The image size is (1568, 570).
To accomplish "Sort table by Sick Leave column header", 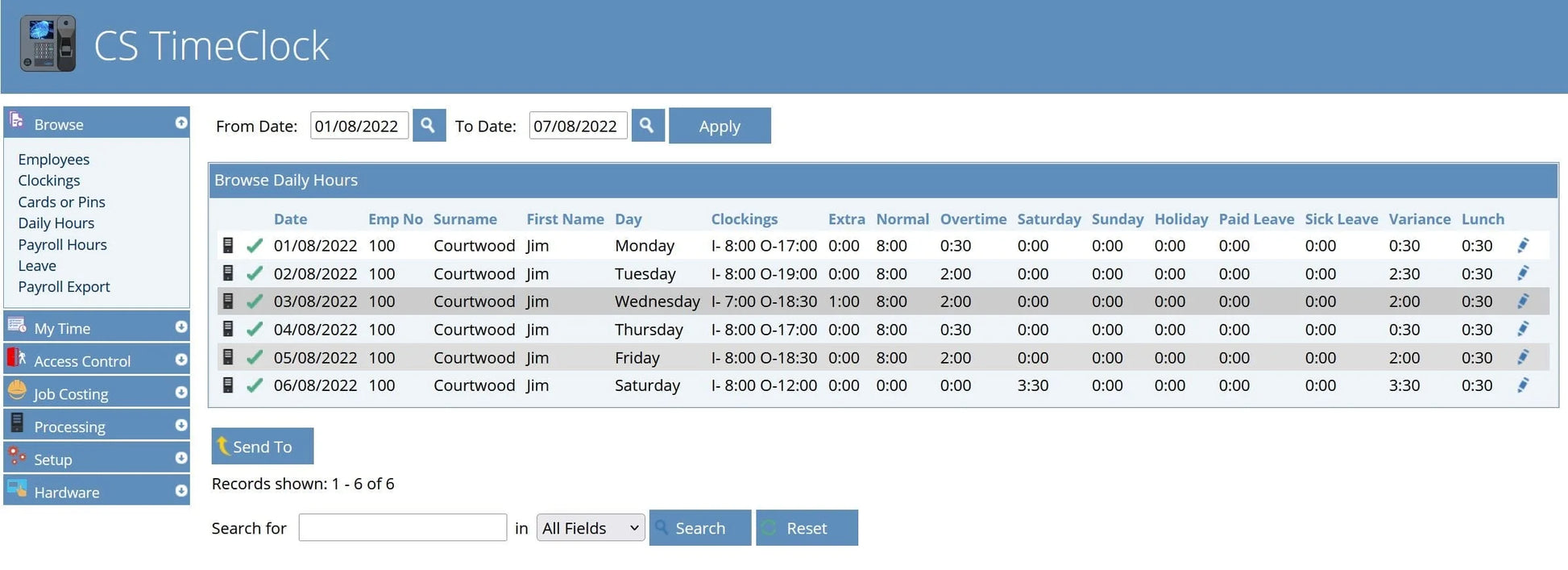I will [1342, 219].
